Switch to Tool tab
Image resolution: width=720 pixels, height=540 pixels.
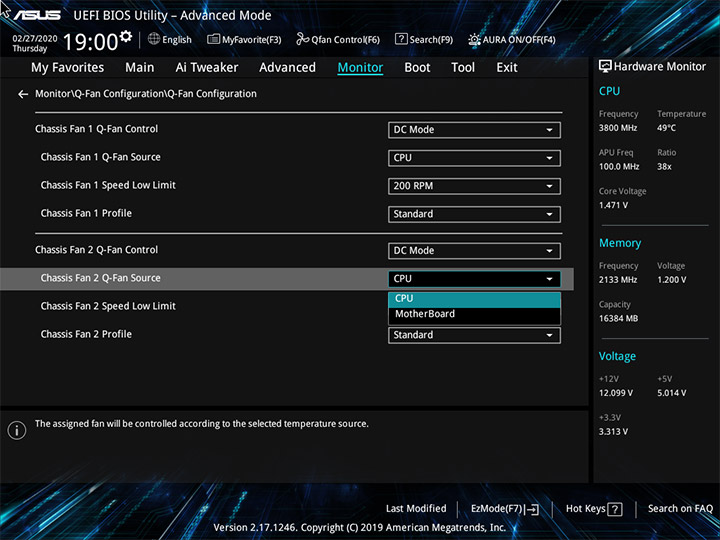tap(463, 68)
